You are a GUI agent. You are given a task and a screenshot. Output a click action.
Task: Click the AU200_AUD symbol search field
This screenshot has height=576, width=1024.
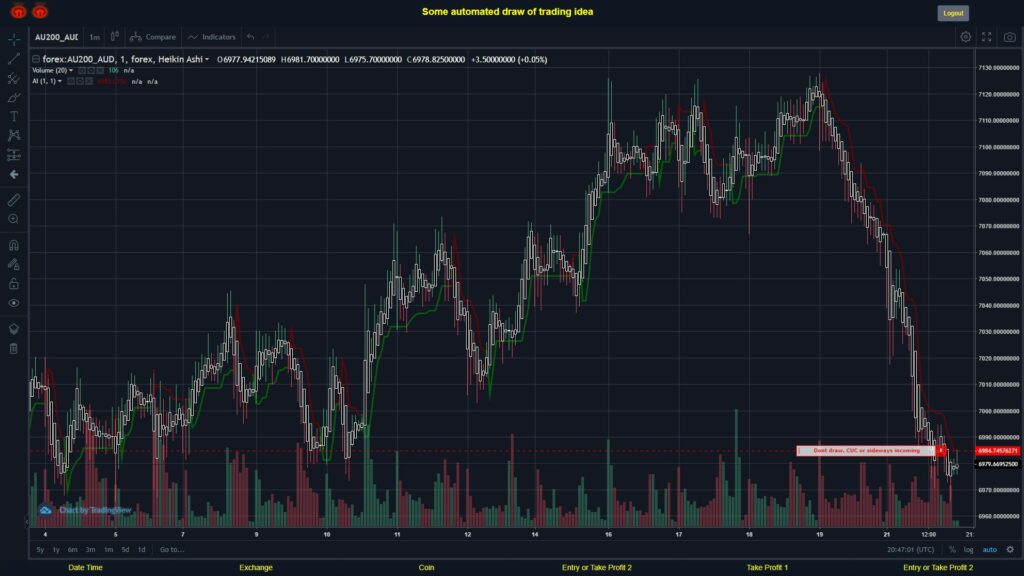tap(56, 37)
